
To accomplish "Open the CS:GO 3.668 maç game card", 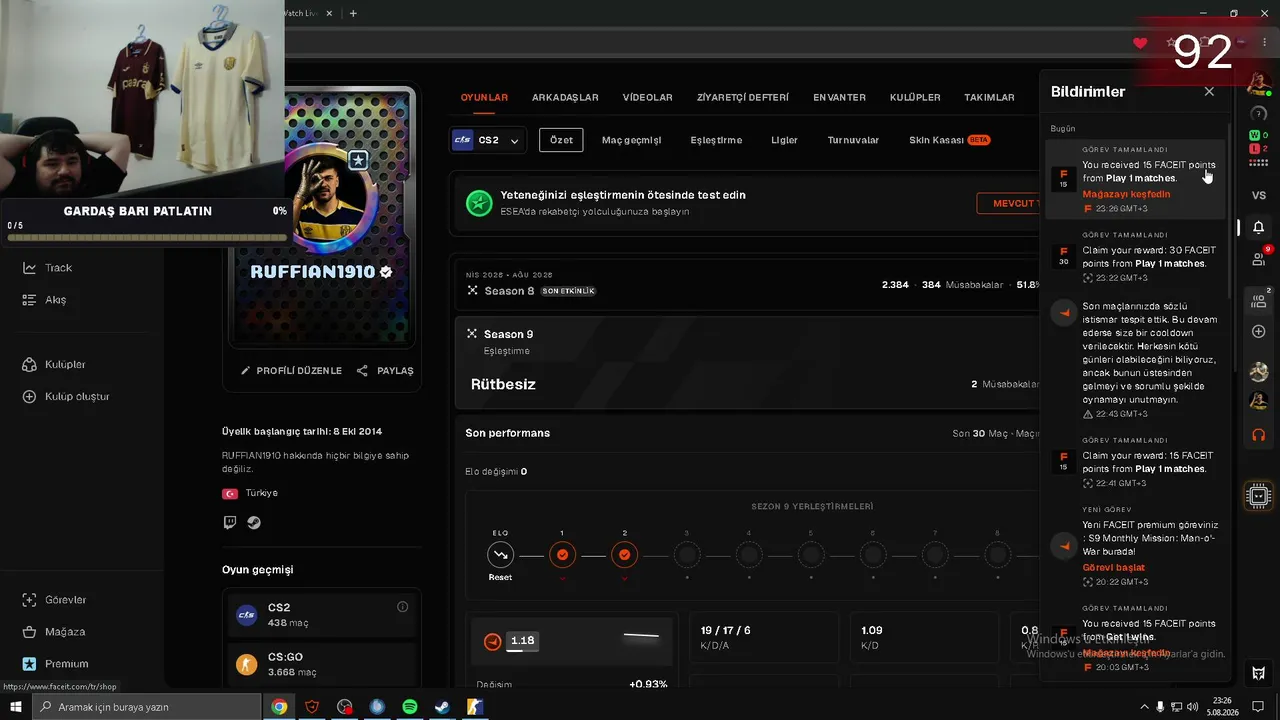I will (321, 664).
